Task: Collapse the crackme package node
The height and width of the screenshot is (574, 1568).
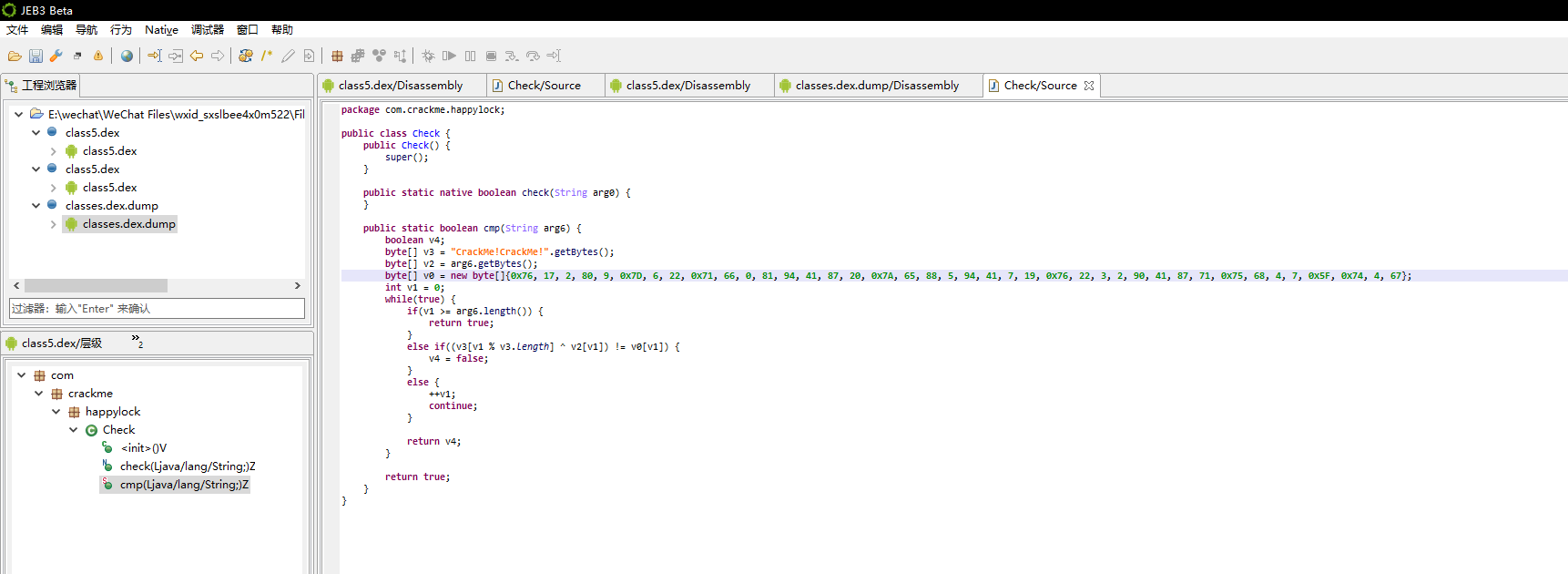Action: [x=38, y=394]
